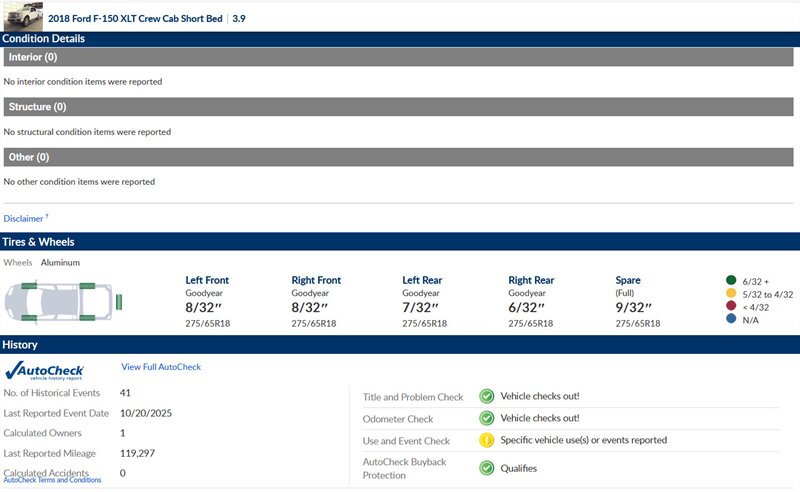The image size is (800, 492).
Task: Click green check icon beside Title and Problem Check
Action: click(487, 396)
